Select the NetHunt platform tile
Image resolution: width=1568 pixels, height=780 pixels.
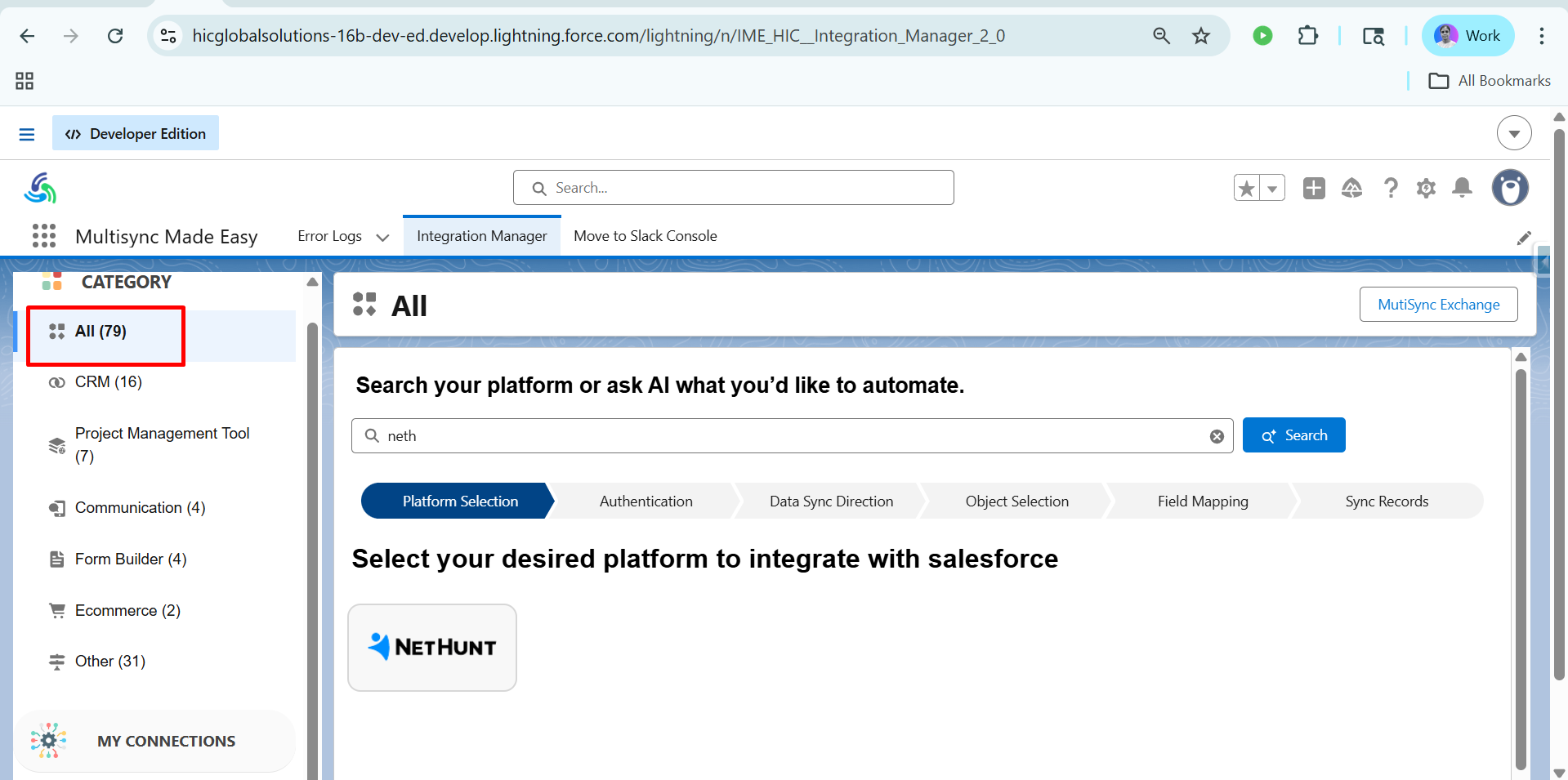(432, 648)
